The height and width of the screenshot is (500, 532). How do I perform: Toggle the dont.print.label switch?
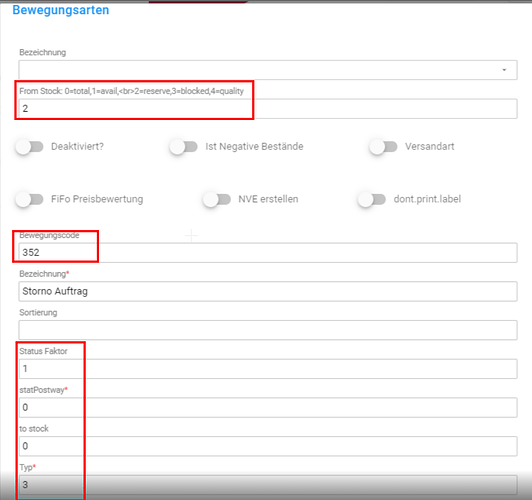click(372, 199)
